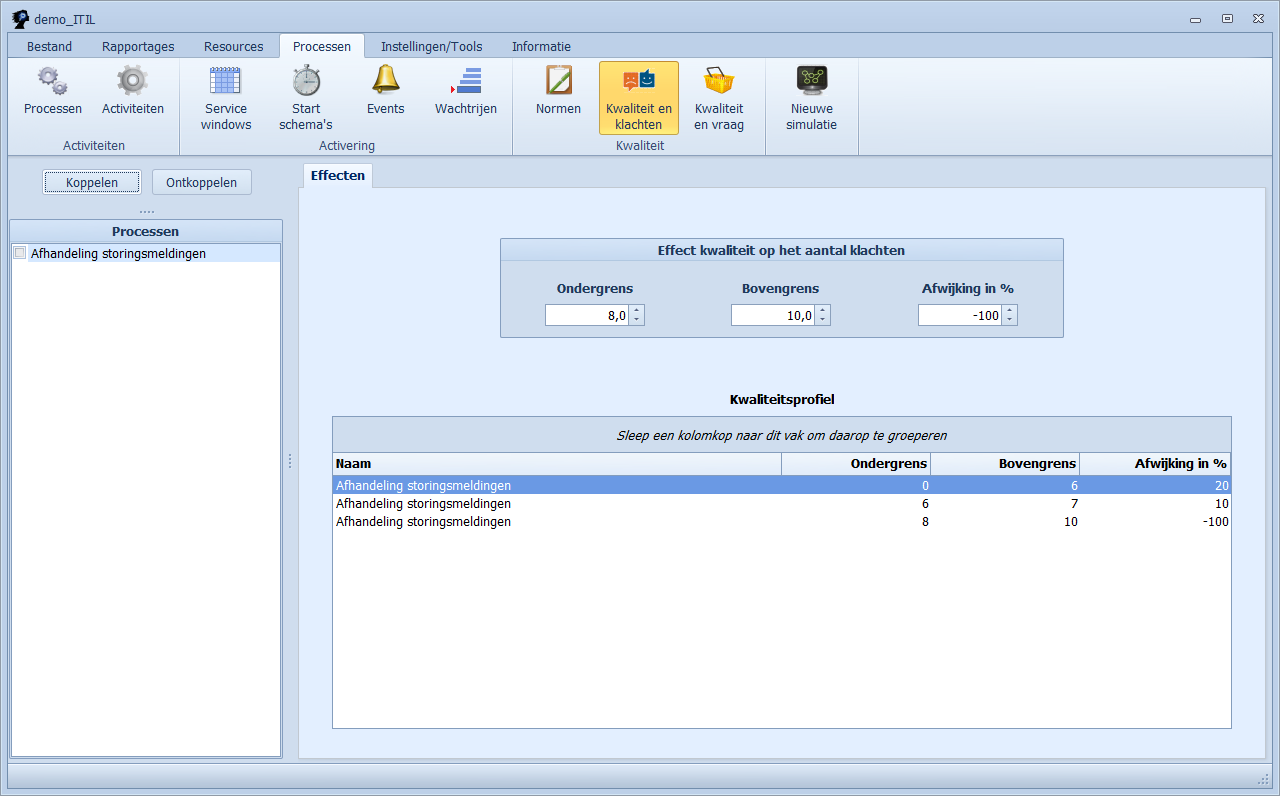The image size is (1280, 796).
Task: Open Kwaliteit en vraag basket icon
Action: pos(719,81)
